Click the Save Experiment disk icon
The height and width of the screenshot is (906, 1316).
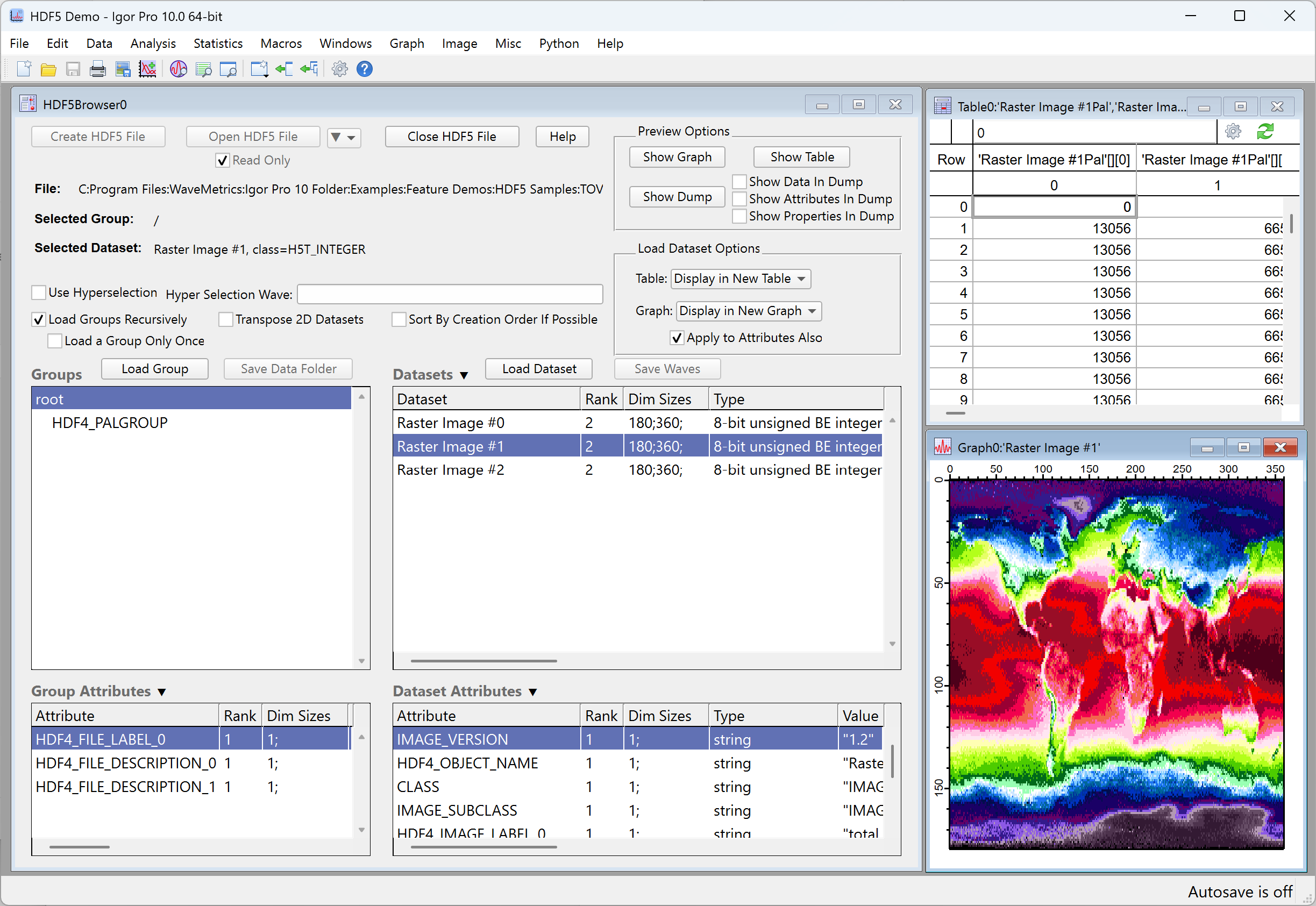tap(73, 69)
